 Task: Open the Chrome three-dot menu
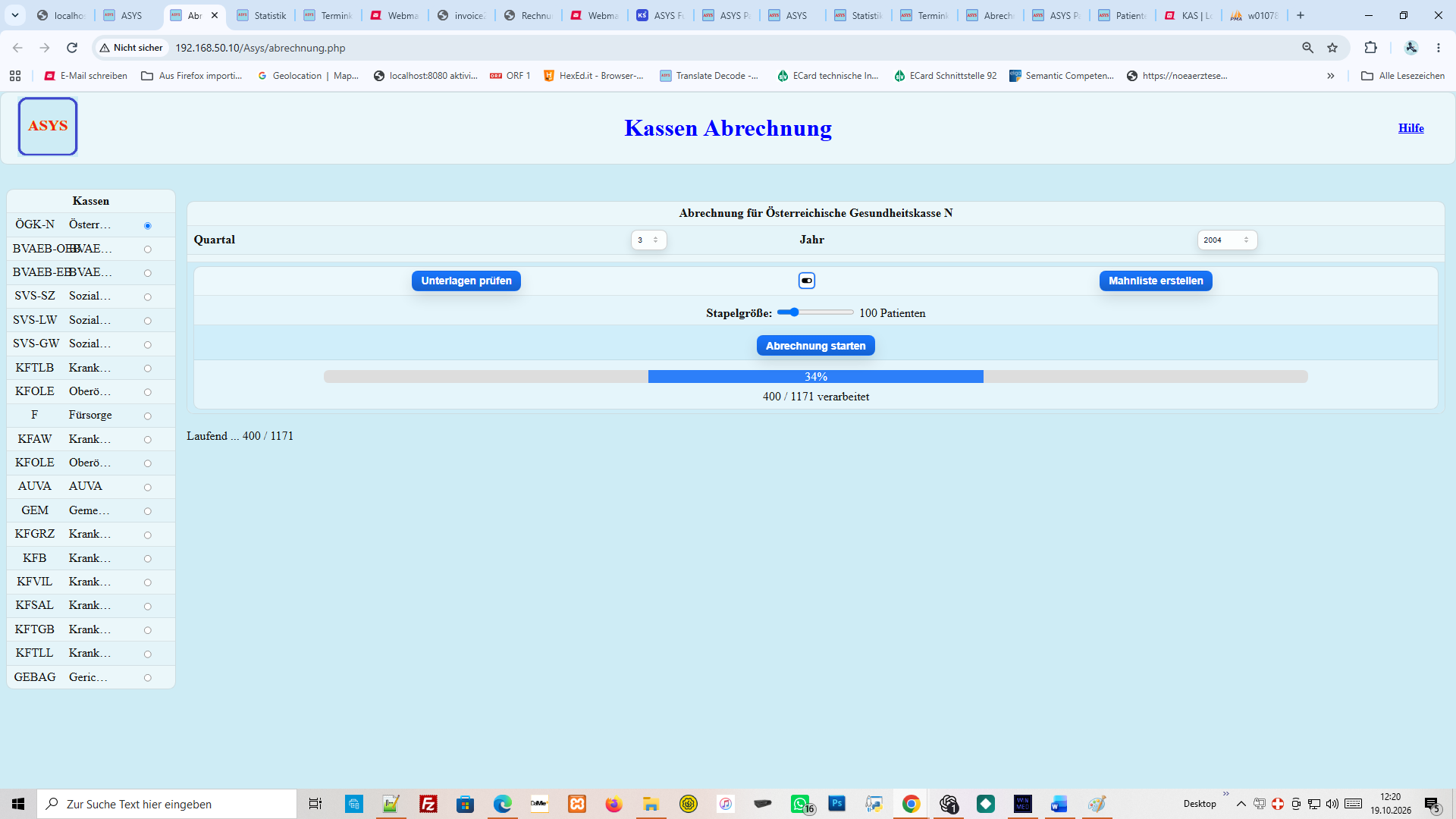(x=1438, y=48)
